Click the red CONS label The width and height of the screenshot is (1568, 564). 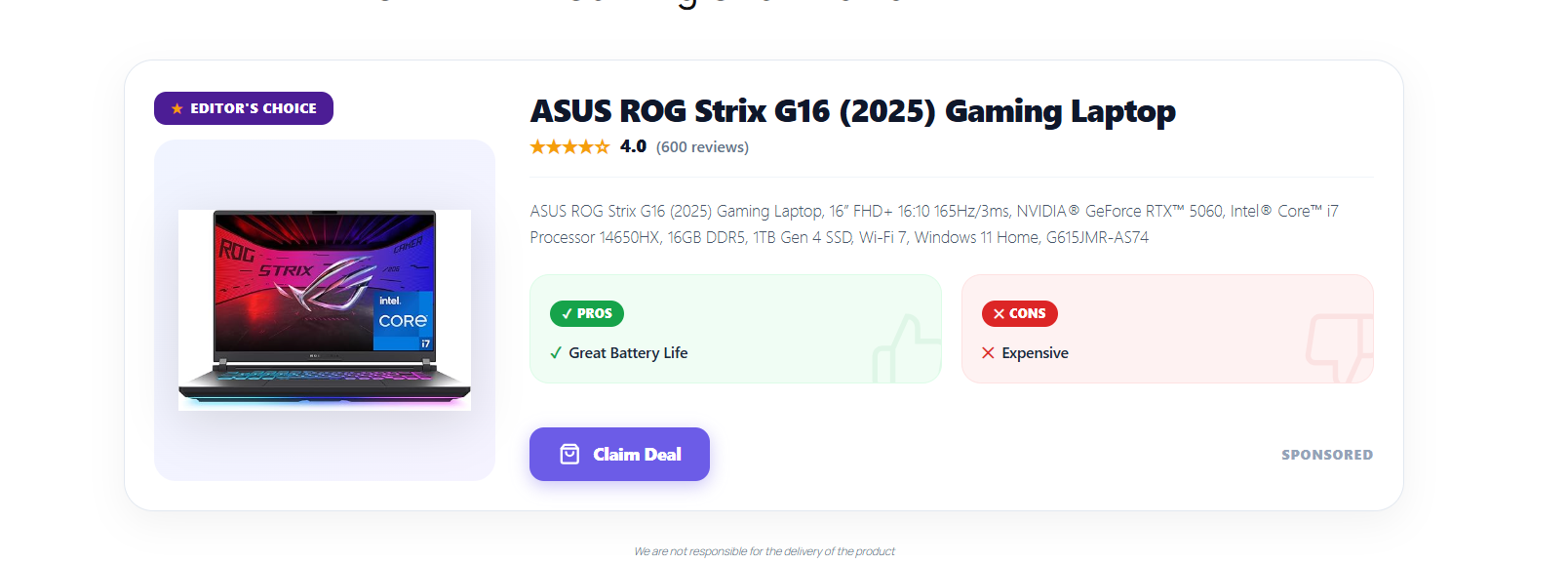point(1020,313)
